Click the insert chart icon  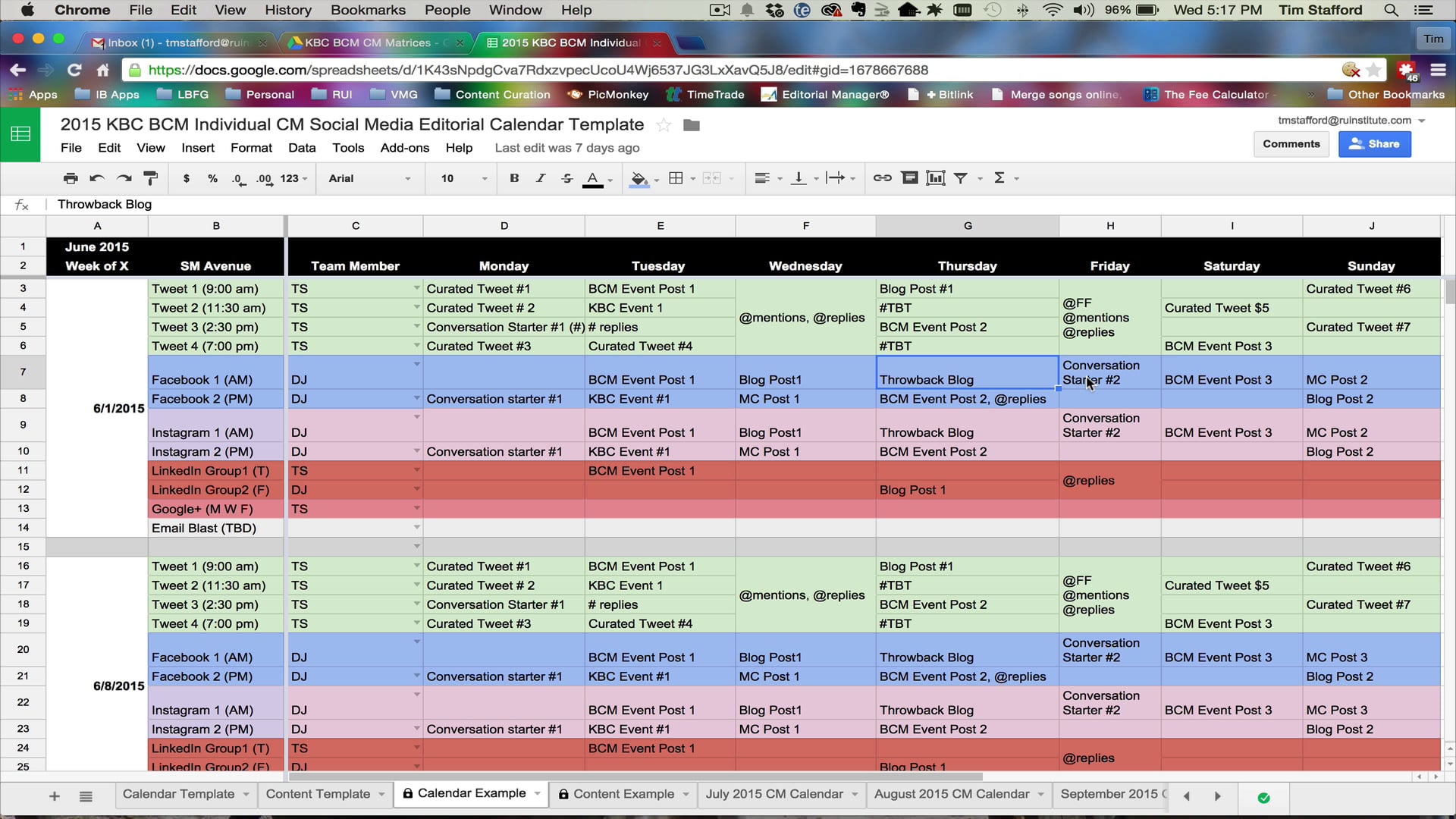(x=936, y=178)
